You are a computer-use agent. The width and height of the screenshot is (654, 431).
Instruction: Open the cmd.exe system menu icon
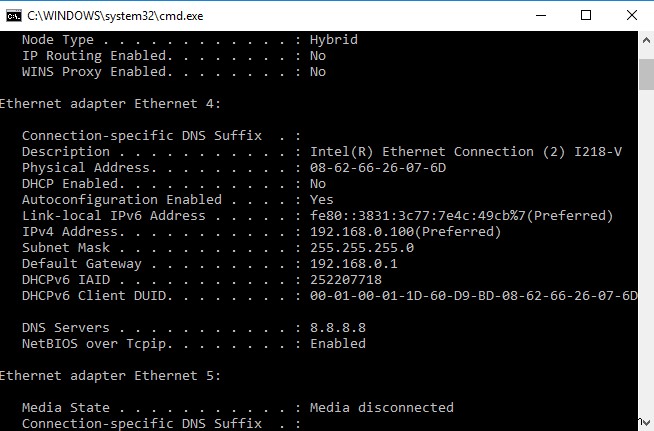coord(13,14)
